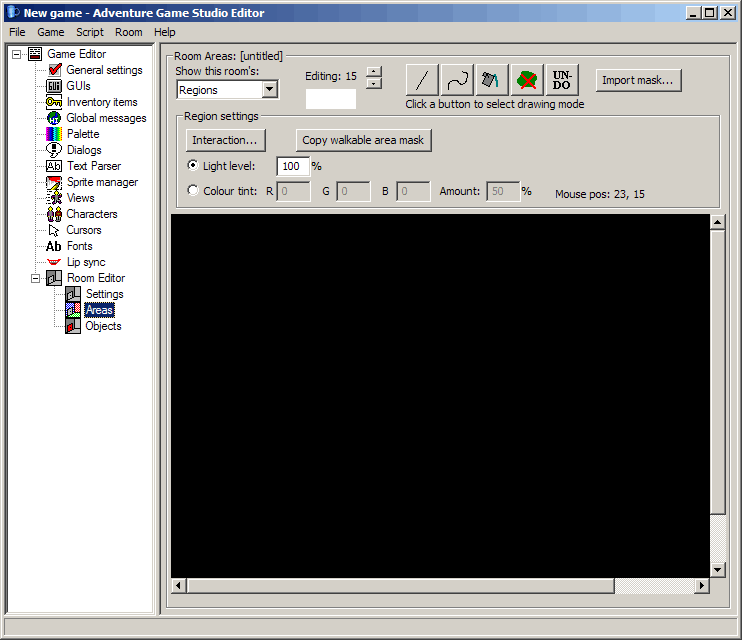The width and height of the screenshot is (742, 640).
Task: Click the white region colour swatch
Action: point(331,99)
